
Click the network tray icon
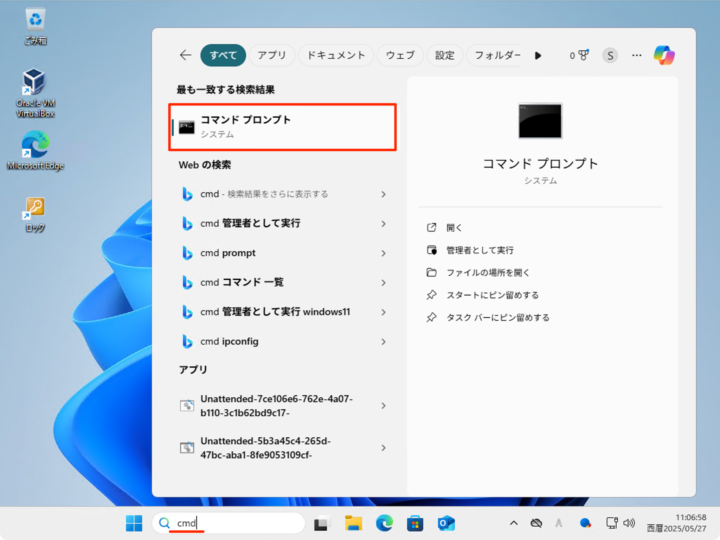(x=612, y=523)
